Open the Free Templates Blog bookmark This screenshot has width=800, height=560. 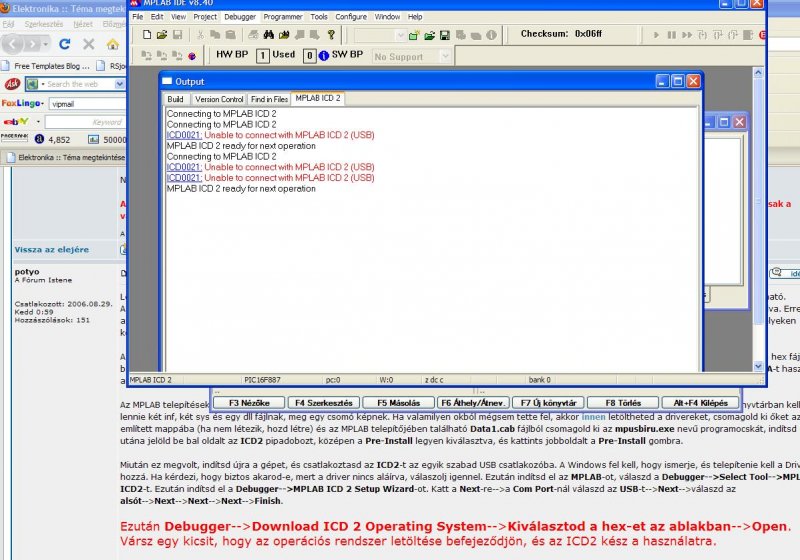pyautogui.click(x=46, y=66)
